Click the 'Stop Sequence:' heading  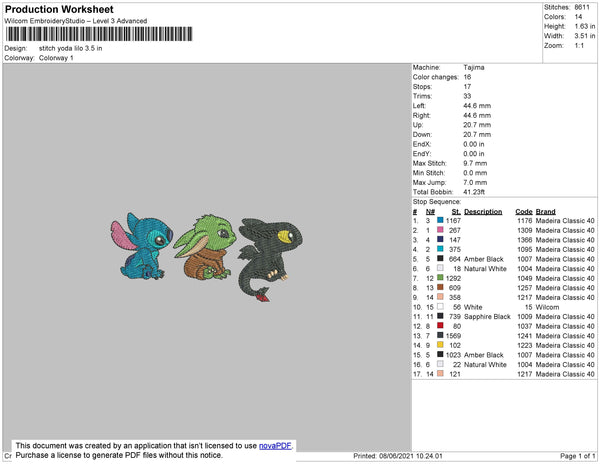437,202
